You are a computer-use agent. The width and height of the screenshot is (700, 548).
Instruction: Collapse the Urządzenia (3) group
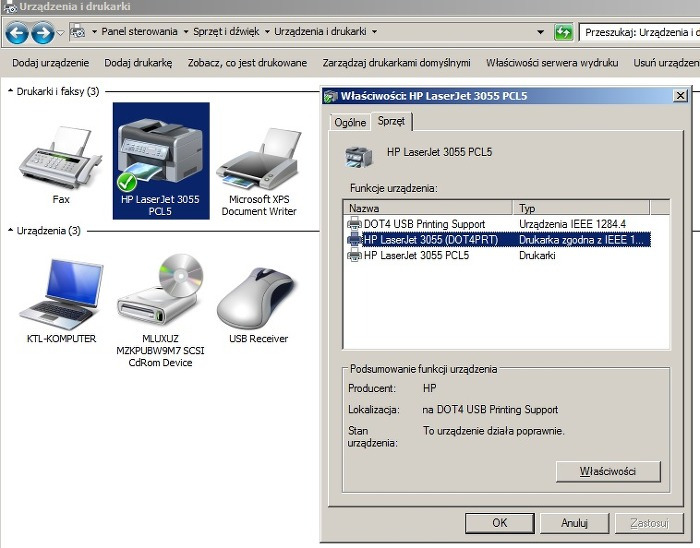pos(10,230)
